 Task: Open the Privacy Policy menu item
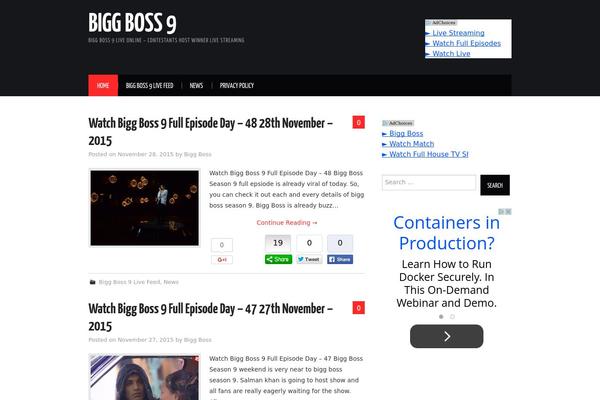(236, 85)
